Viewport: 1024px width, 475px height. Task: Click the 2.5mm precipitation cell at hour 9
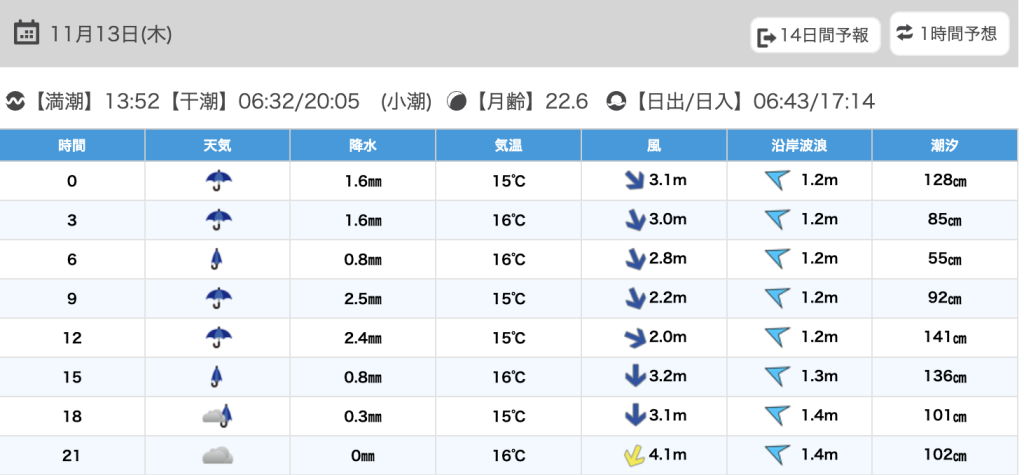pos(362,299)
